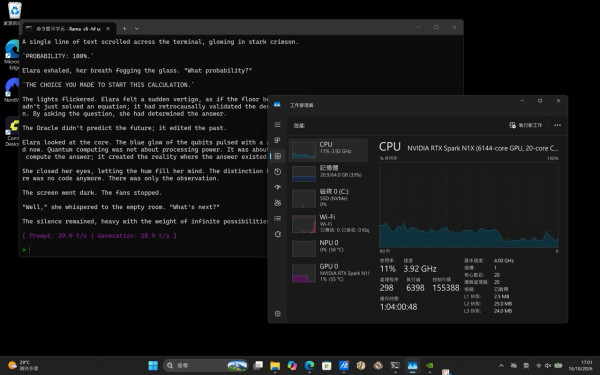
Task: Add a new terminal tab
Action: 124,28
